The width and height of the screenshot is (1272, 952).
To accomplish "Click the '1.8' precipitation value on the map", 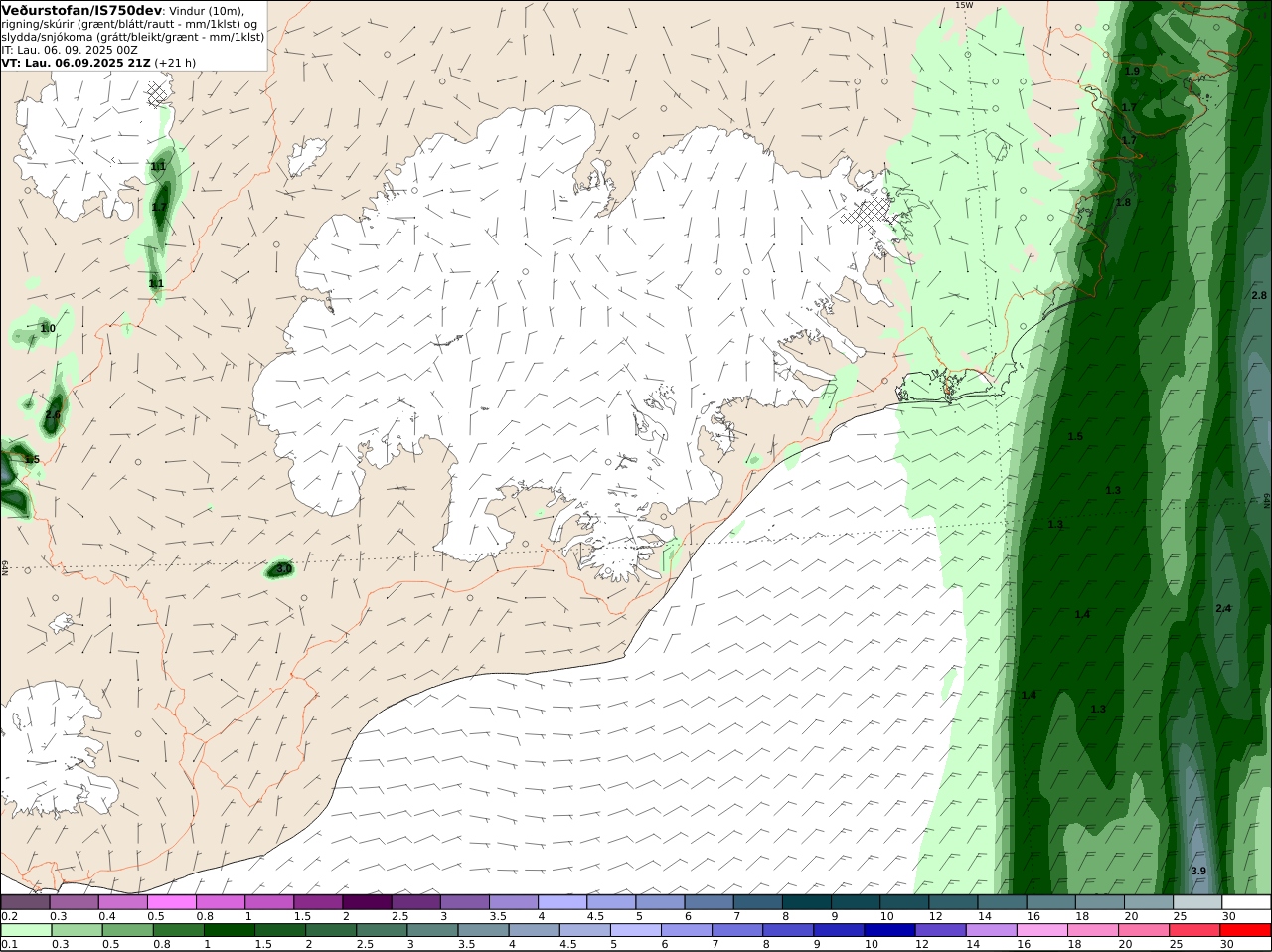I will point(1123,202).
